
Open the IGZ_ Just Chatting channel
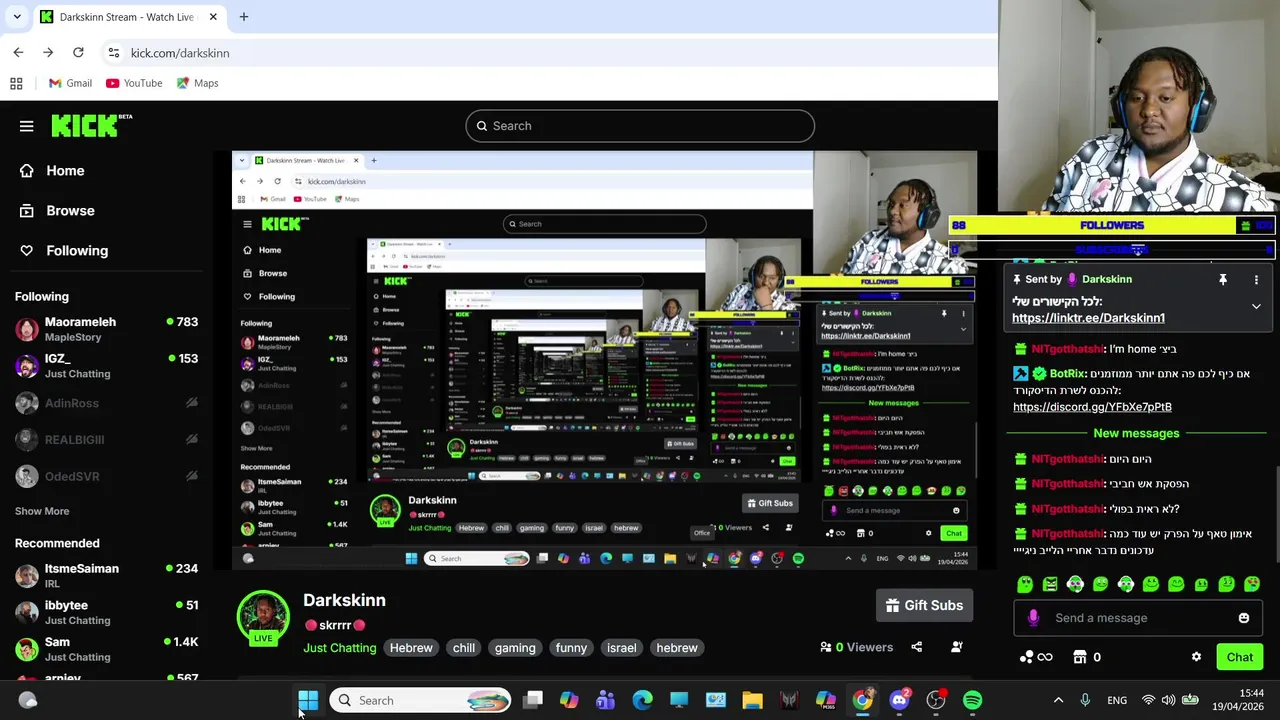point(106,366)
